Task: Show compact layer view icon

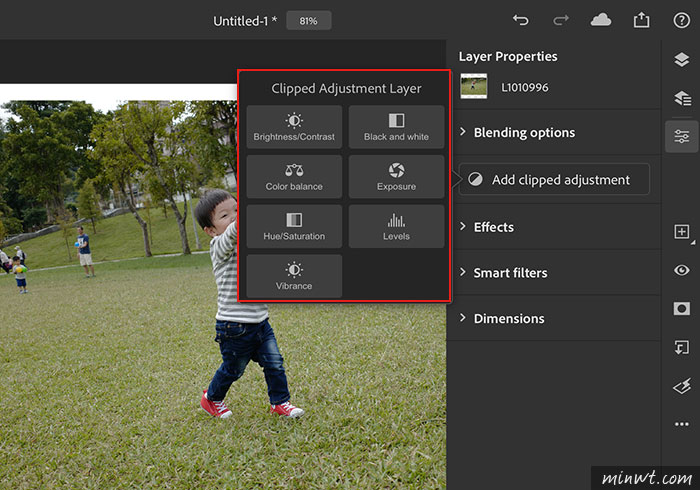Action: pyautogui.click(x=682, y=59)
